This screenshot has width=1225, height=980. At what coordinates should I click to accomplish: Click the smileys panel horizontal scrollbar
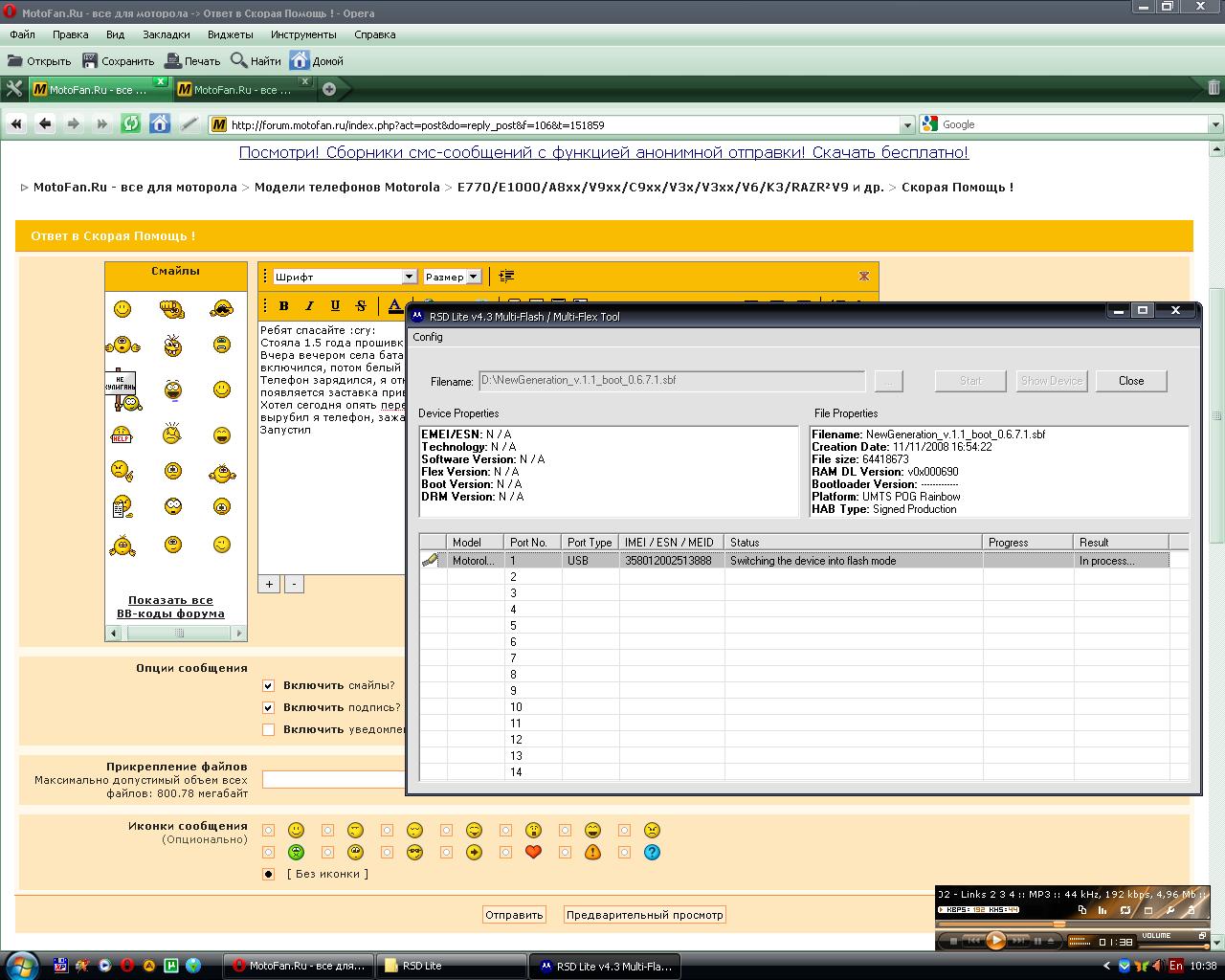[175, 633]
